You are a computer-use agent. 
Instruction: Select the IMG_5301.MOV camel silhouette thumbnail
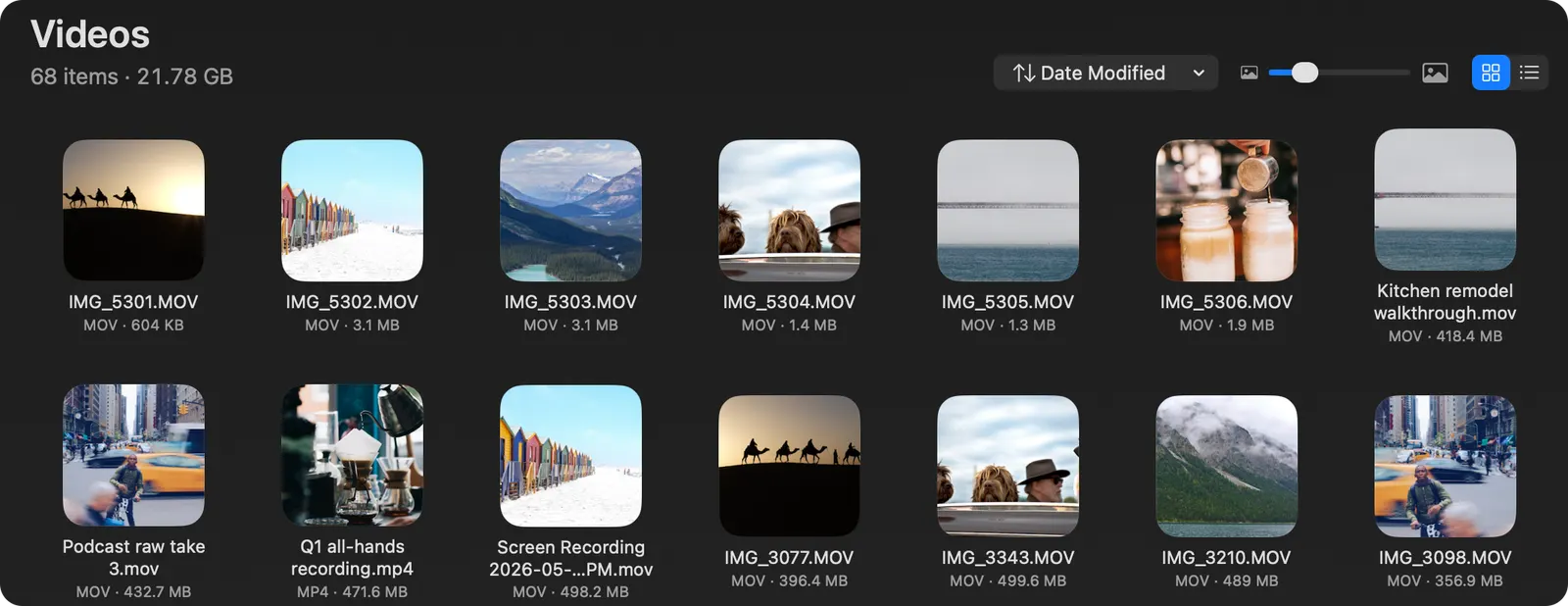[x=133, y=210]
